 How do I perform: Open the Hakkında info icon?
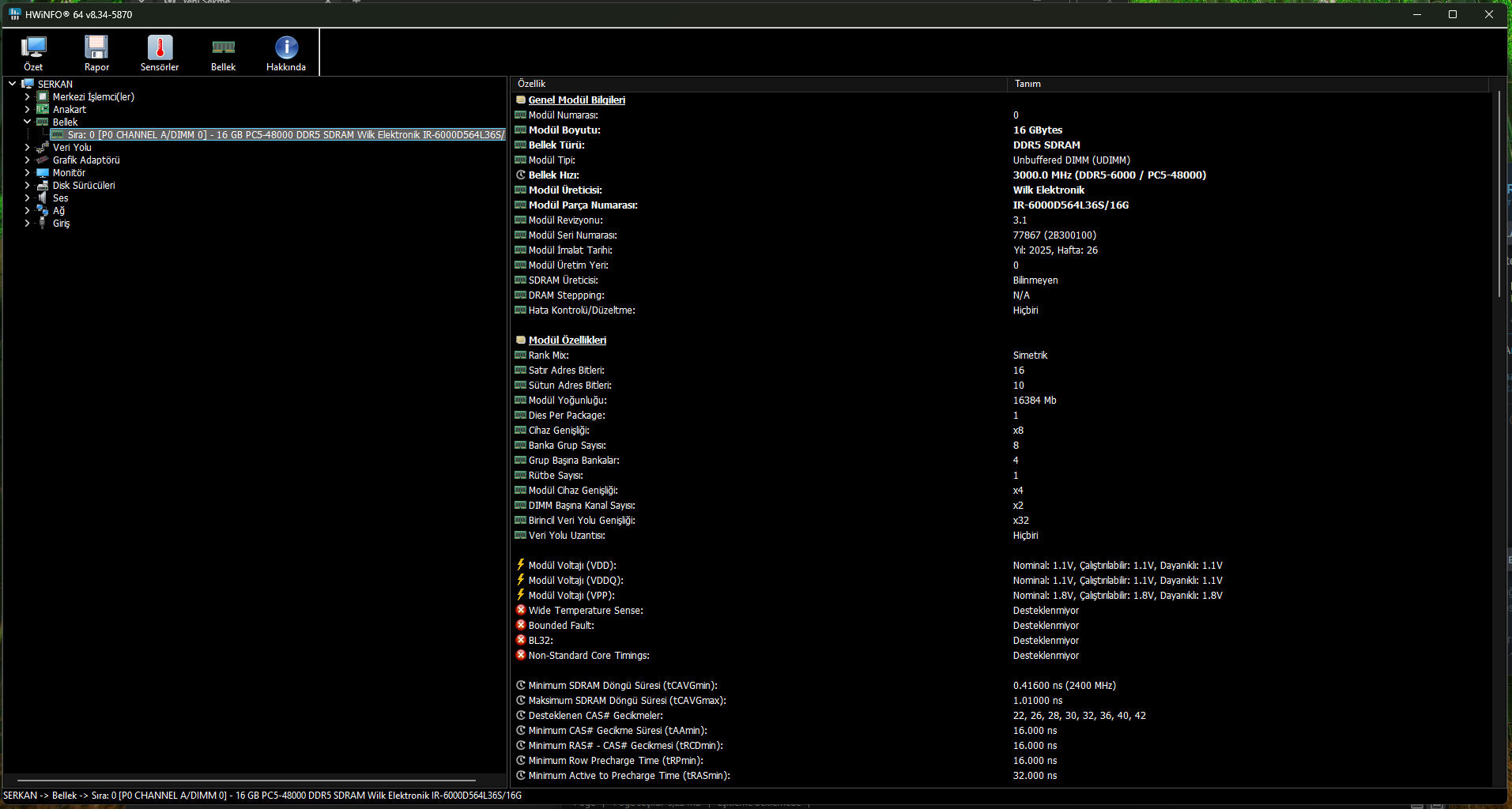pyautogui.click(x=286, y=47)
